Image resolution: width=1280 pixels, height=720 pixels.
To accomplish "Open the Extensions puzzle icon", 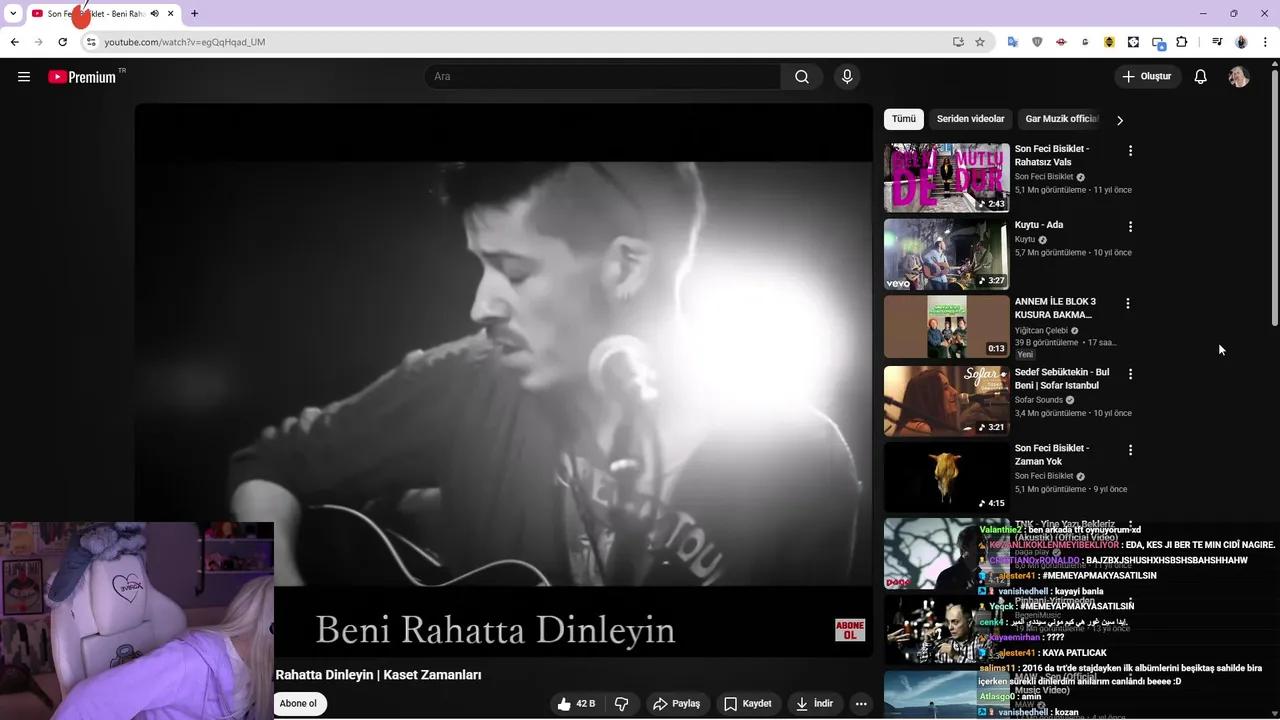I will click(1182, 42).
